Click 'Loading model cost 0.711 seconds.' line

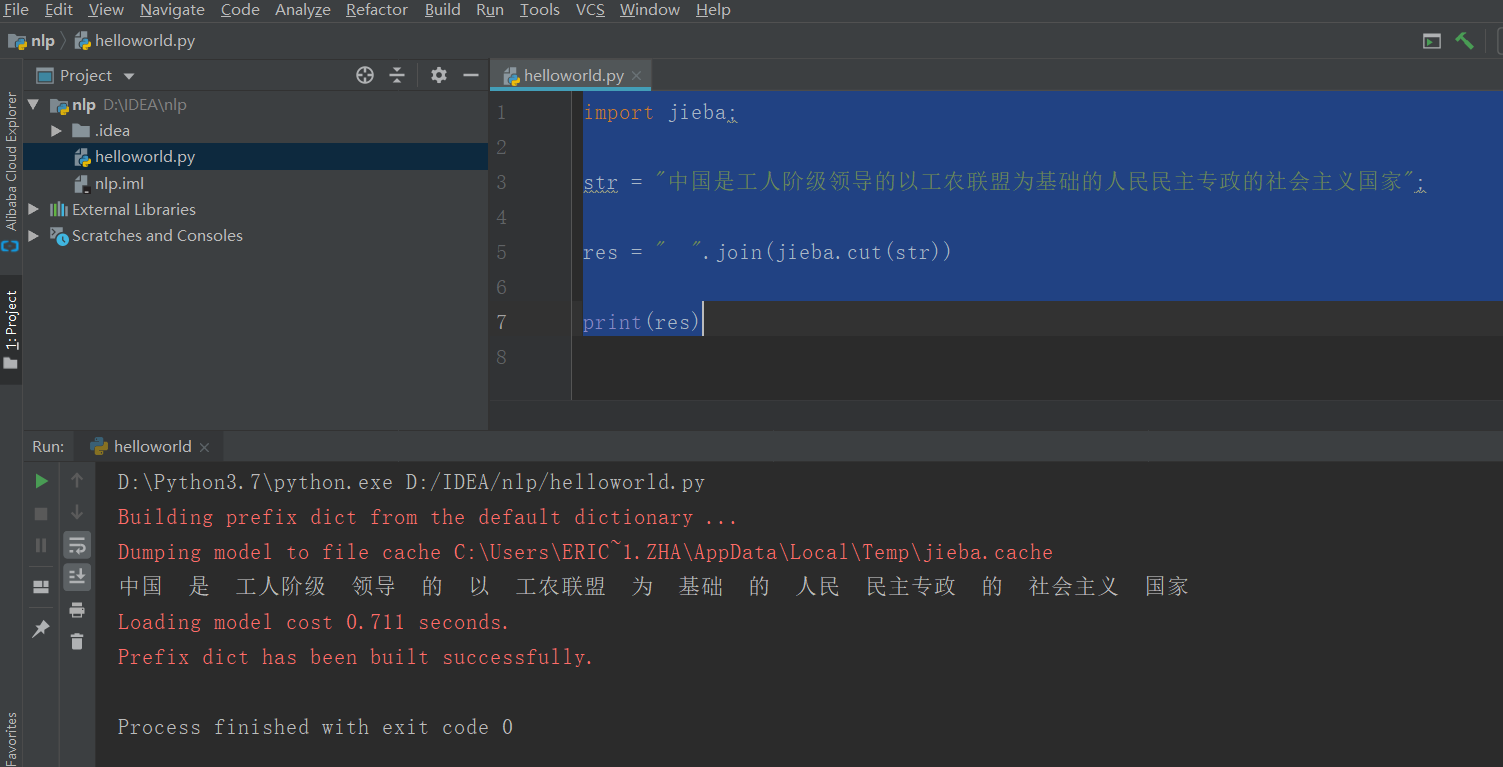(x=314, y=622)
